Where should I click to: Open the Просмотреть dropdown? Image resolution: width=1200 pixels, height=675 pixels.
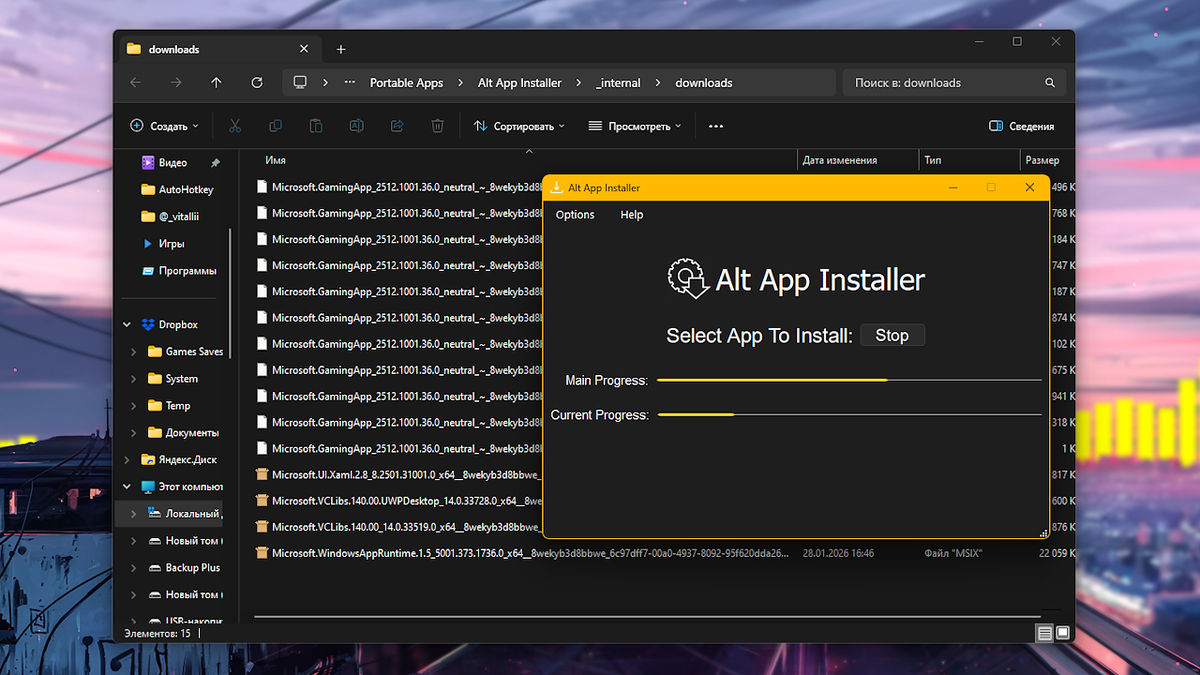635,126
